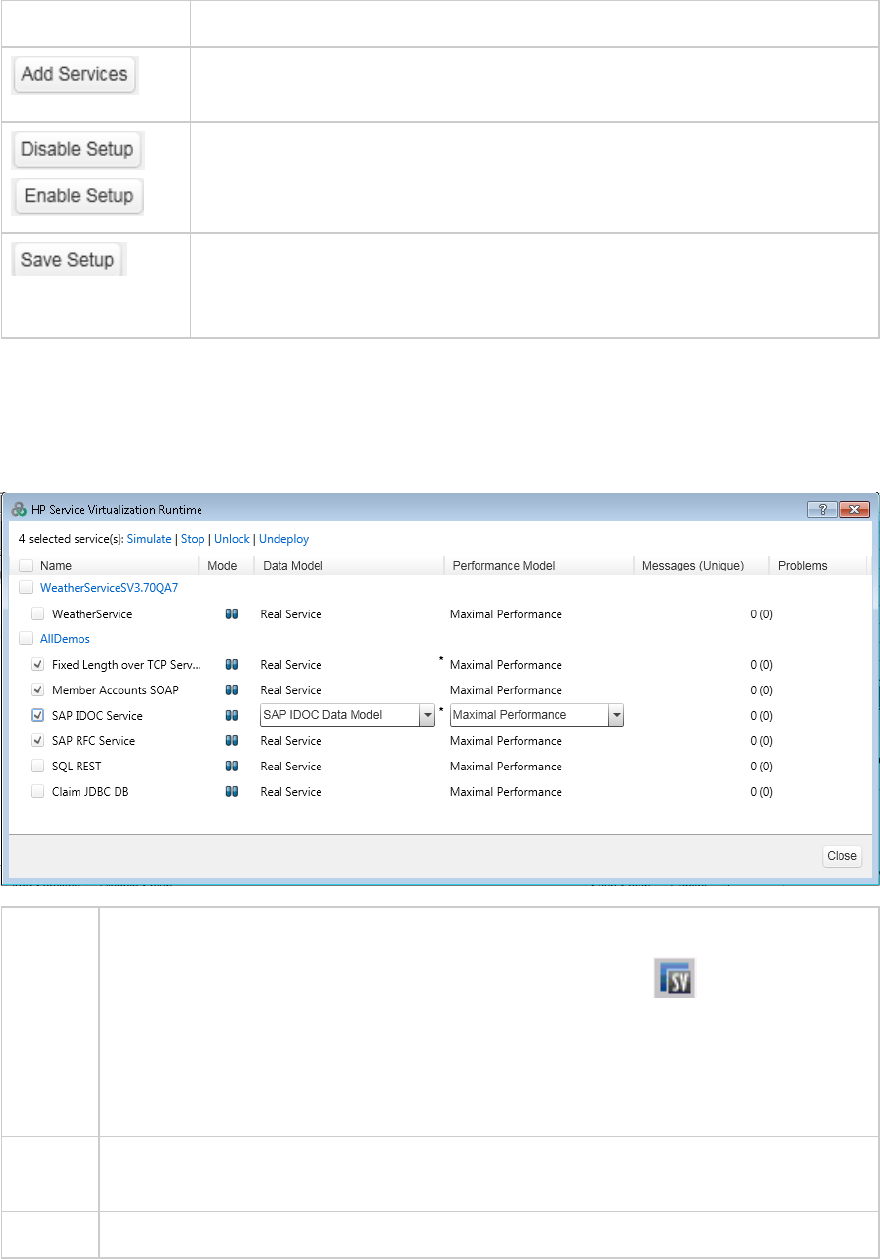Open the AllDemos project link
Screen dimensions: 880x1259
(65, 638)
